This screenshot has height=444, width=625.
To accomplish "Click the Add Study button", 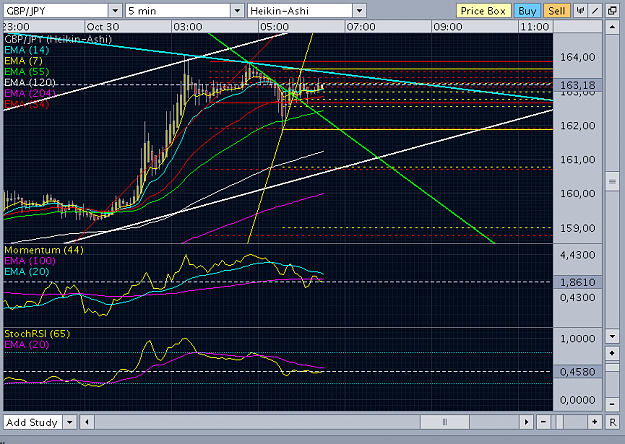I will pyautogui.click(x=33, y=422).
